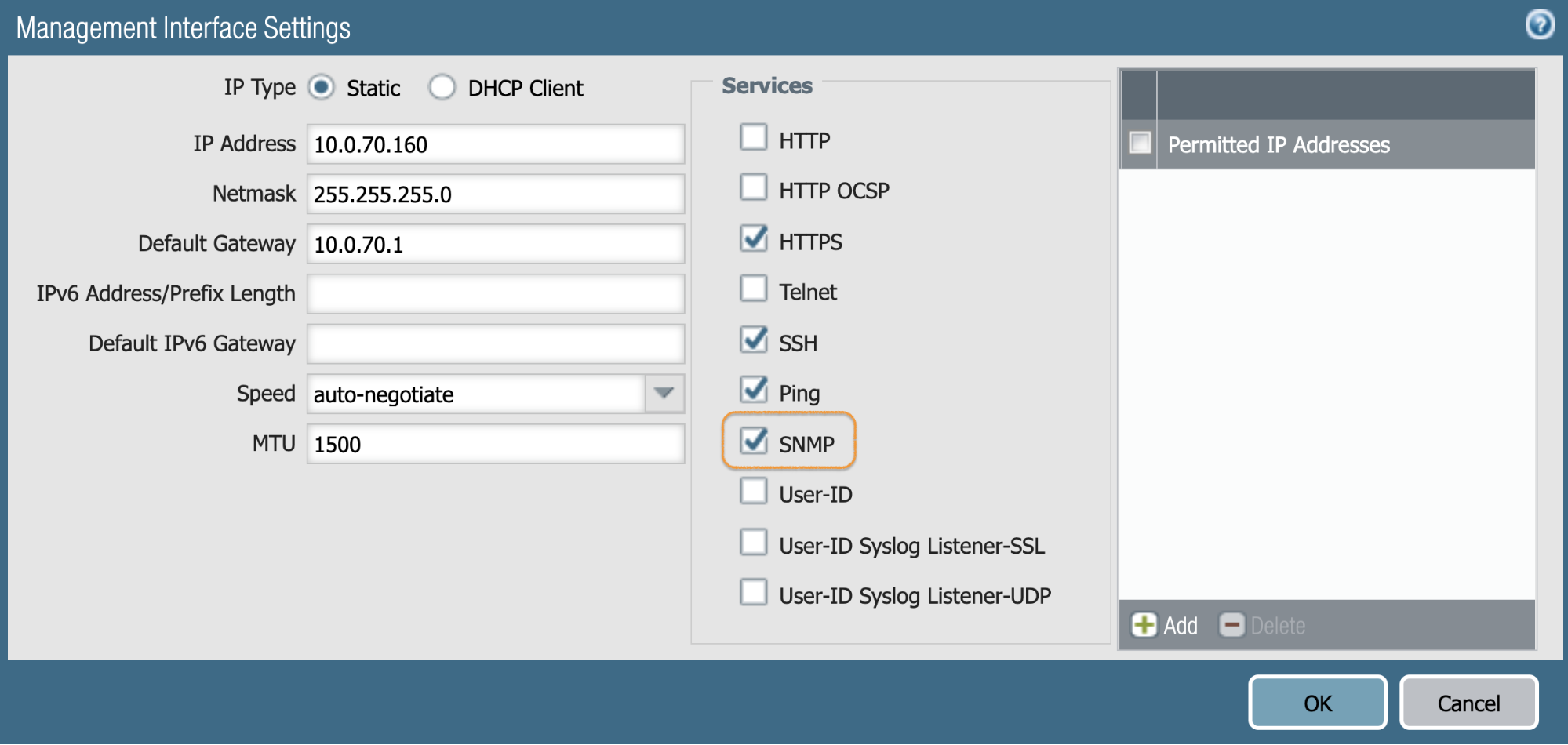Screen dimensions: 1568x745
Task: Toggle the Permitted IP Addresses select-all checkbox
Action: pos(1139,144)
